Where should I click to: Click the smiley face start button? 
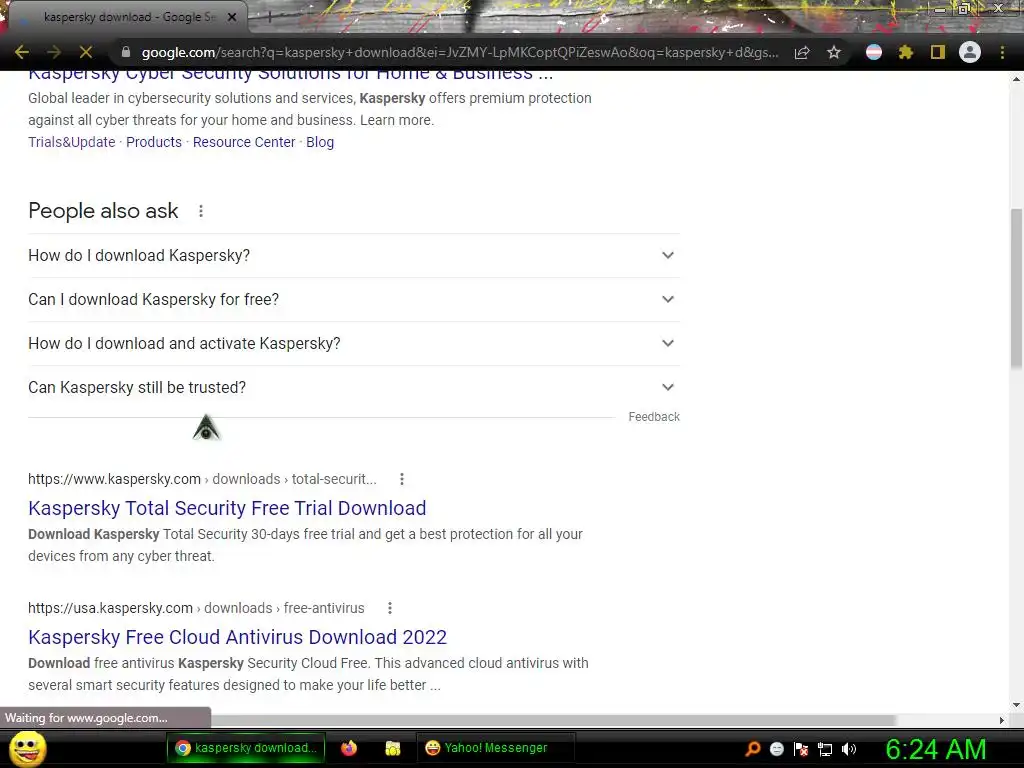[27, 748]
